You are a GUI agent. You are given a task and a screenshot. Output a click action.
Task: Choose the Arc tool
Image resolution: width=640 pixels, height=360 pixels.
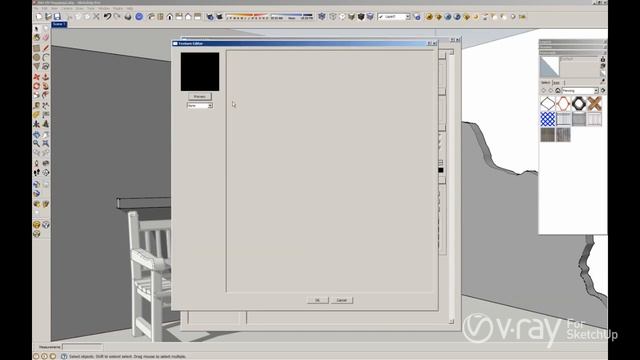pos(46,57)
